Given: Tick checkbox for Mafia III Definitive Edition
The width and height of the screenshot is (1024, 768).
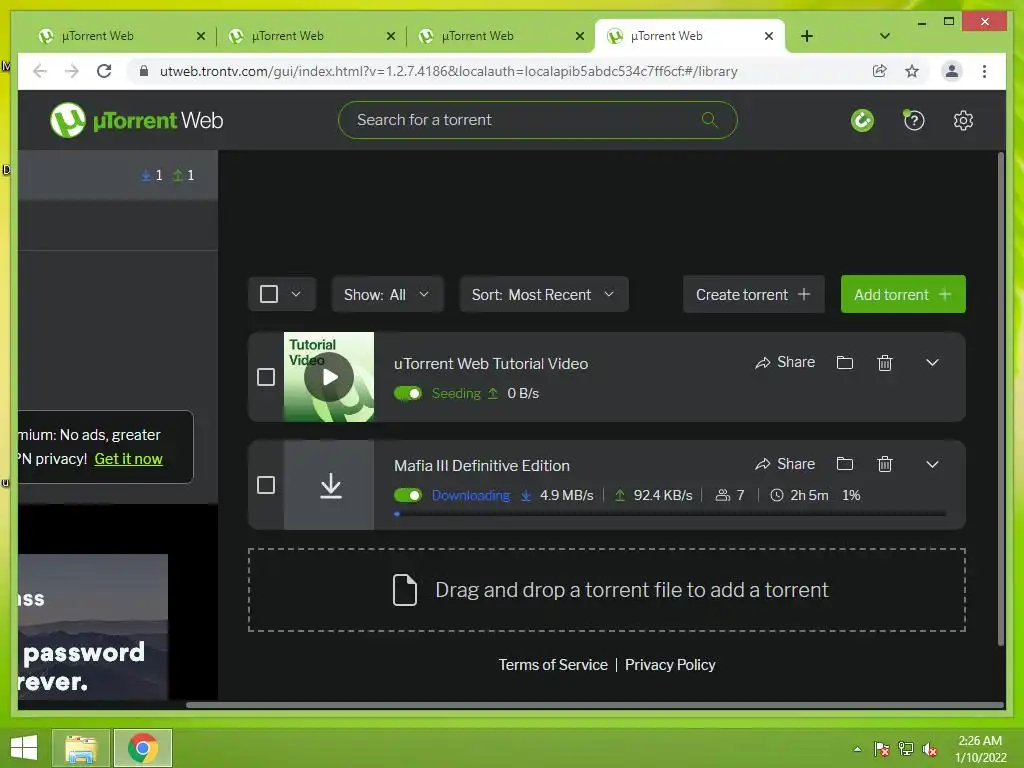Looking at the screenshot, I should point(266,485).
